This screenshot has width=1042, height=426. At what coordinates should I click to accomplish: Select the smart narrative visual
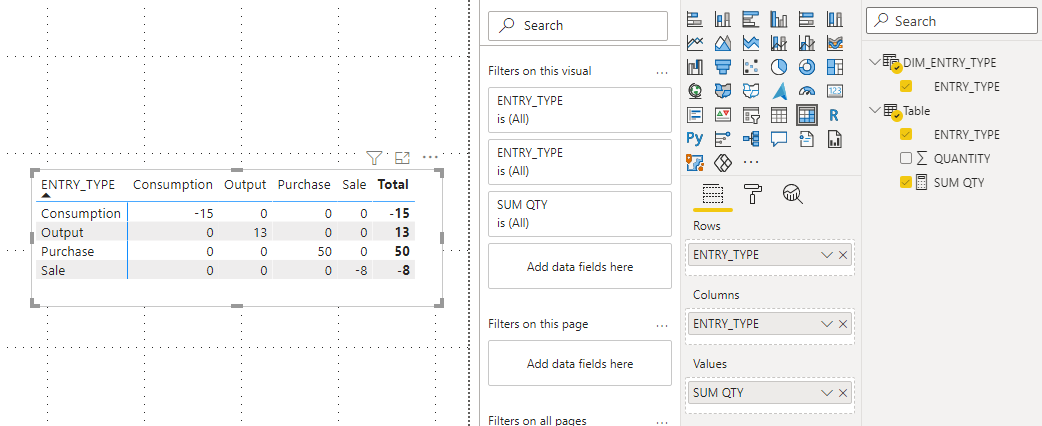807,138
